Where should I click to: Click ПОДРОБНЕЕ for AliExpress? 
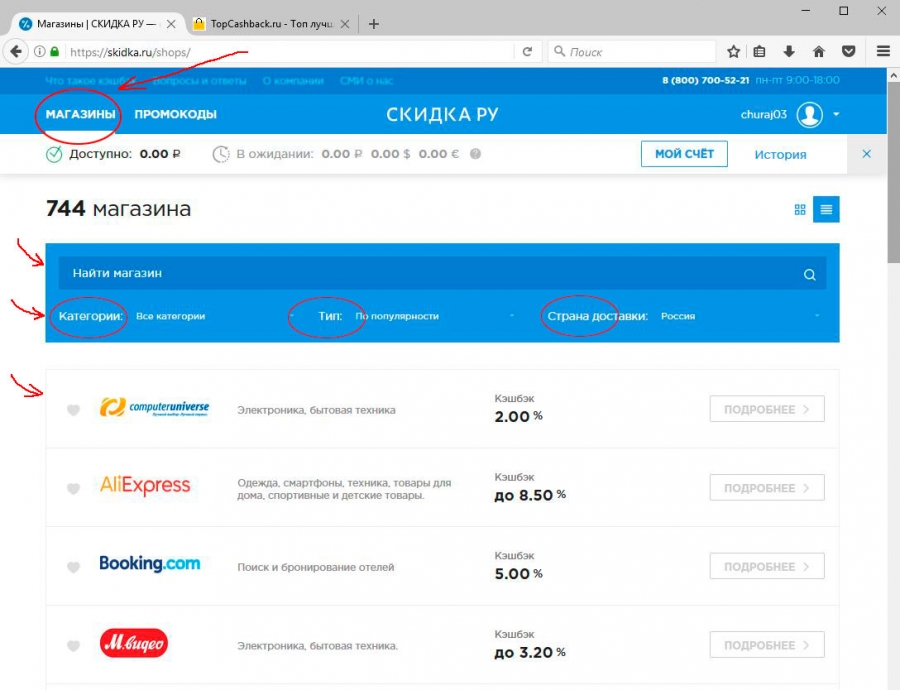click(767, 488)
